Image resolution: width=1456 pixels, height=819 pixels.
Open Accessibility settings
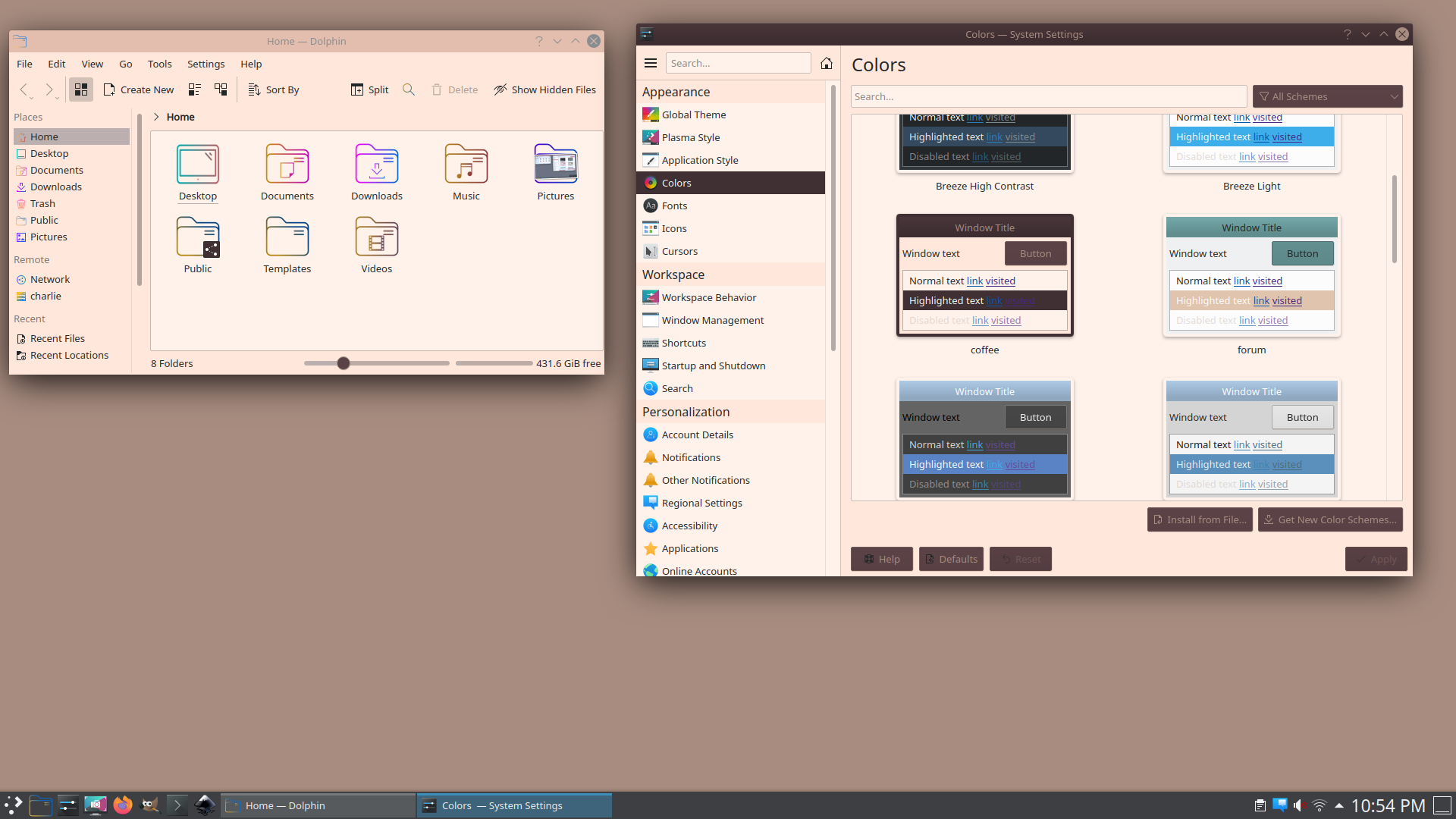click(x=731, y=526)
